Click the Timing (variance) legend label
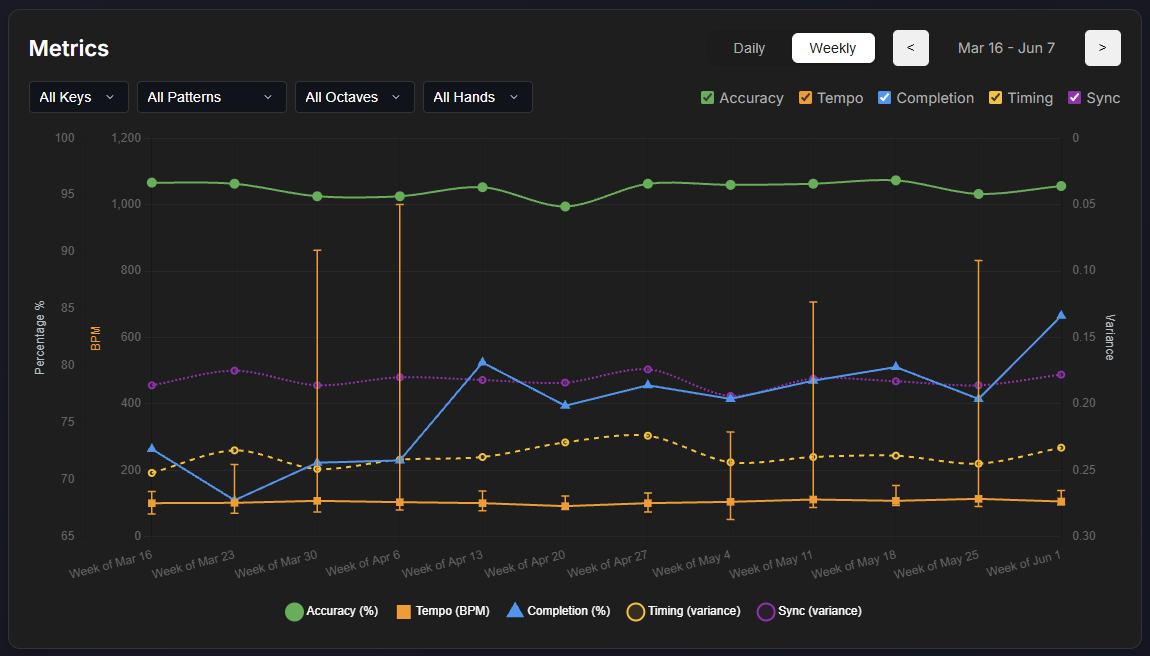 pos(695,611)
